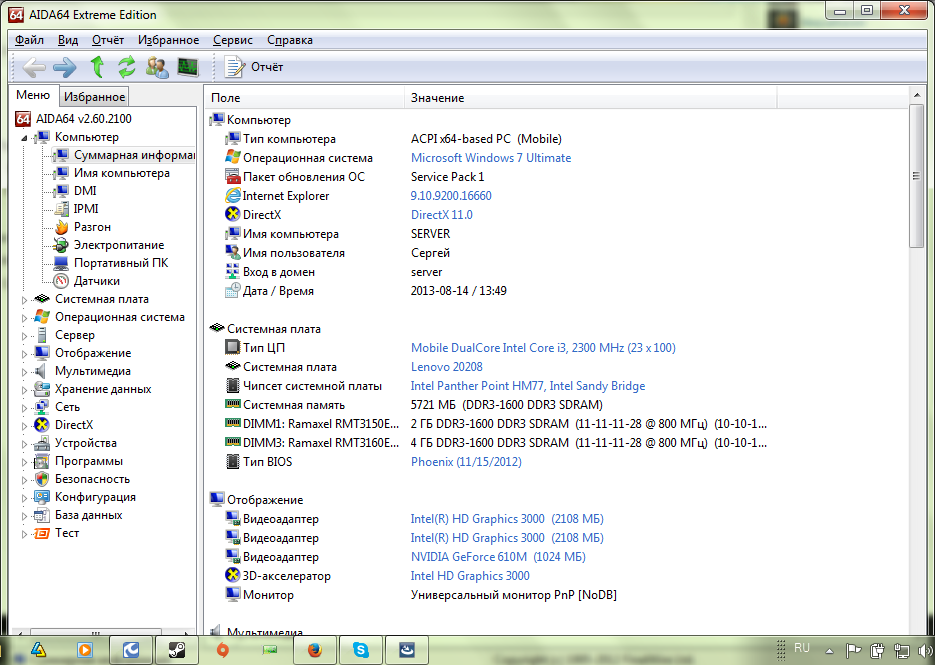Screen dimensions: 935x665
Task: Open Firefox from the taskbar
Action: coord(315,649)
